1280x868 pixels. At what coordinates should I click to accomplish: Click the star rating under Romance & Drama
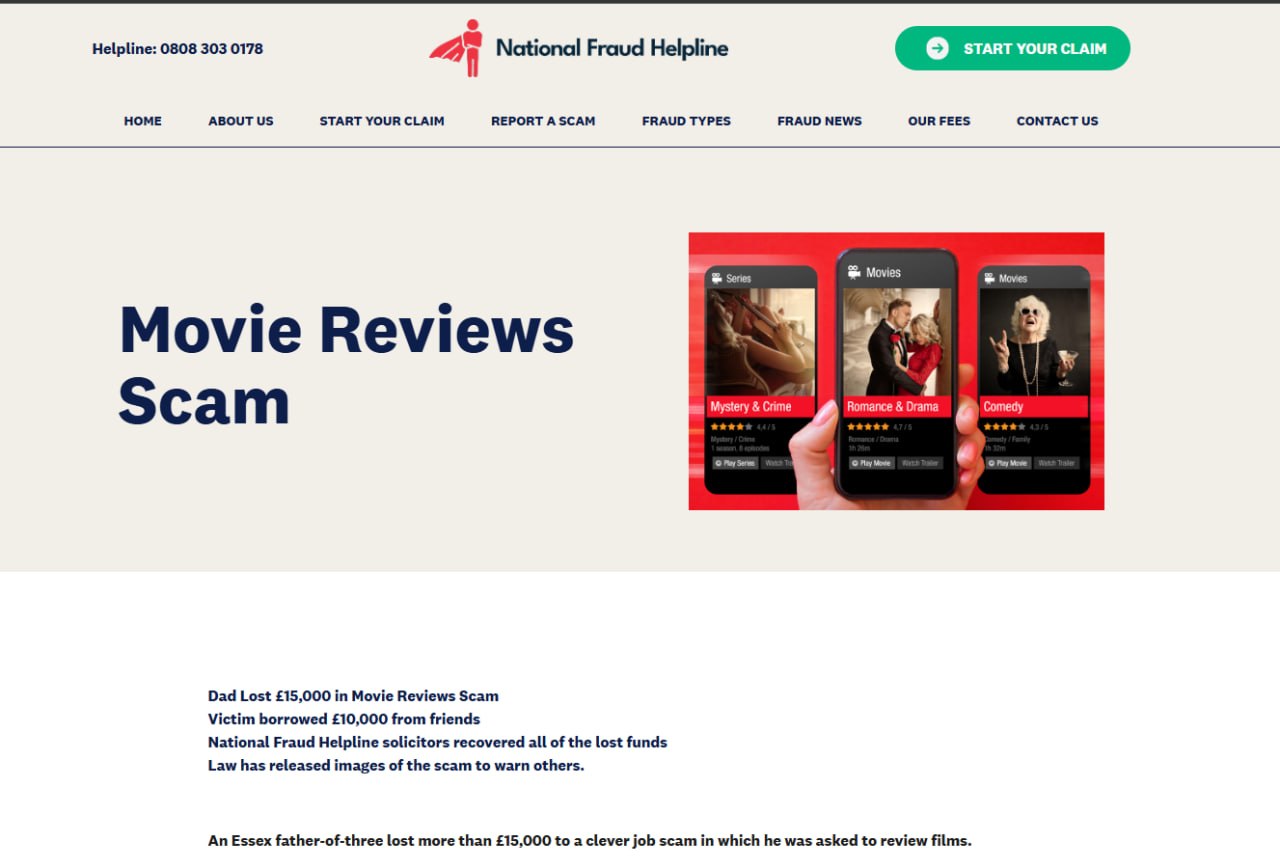868,427
